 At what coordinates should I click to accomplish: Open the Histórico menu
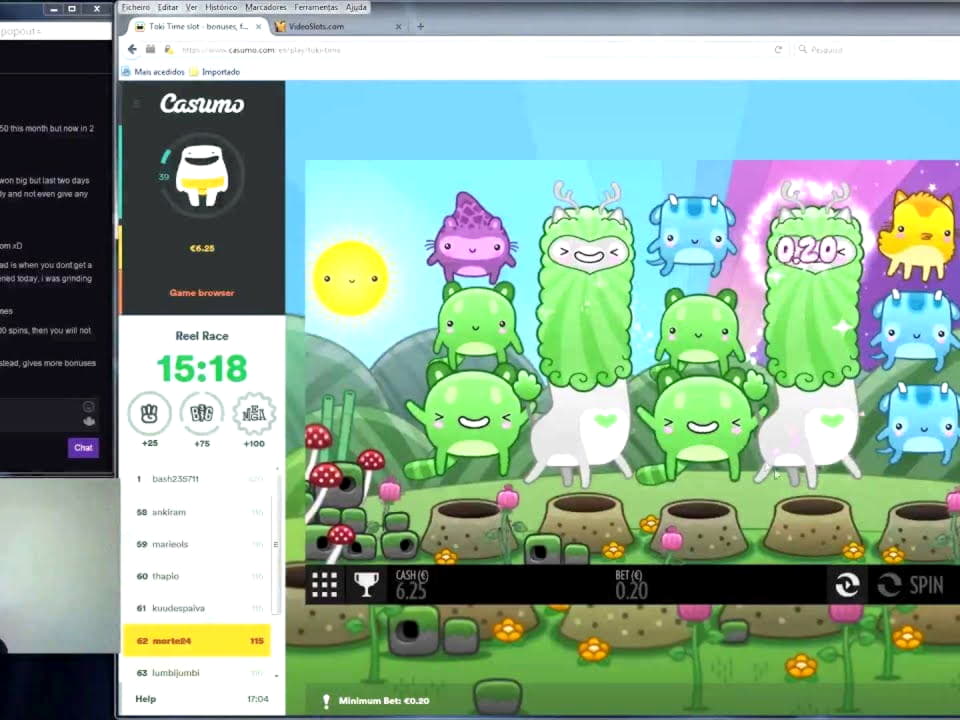click(x=220, y=7)
